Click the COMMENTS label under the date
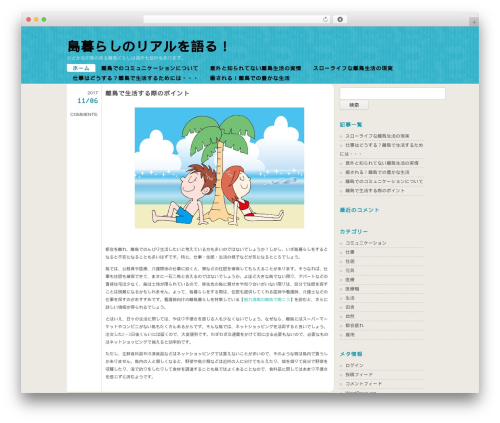This screenshot has width=500, height=423. (x=84, y=114)
